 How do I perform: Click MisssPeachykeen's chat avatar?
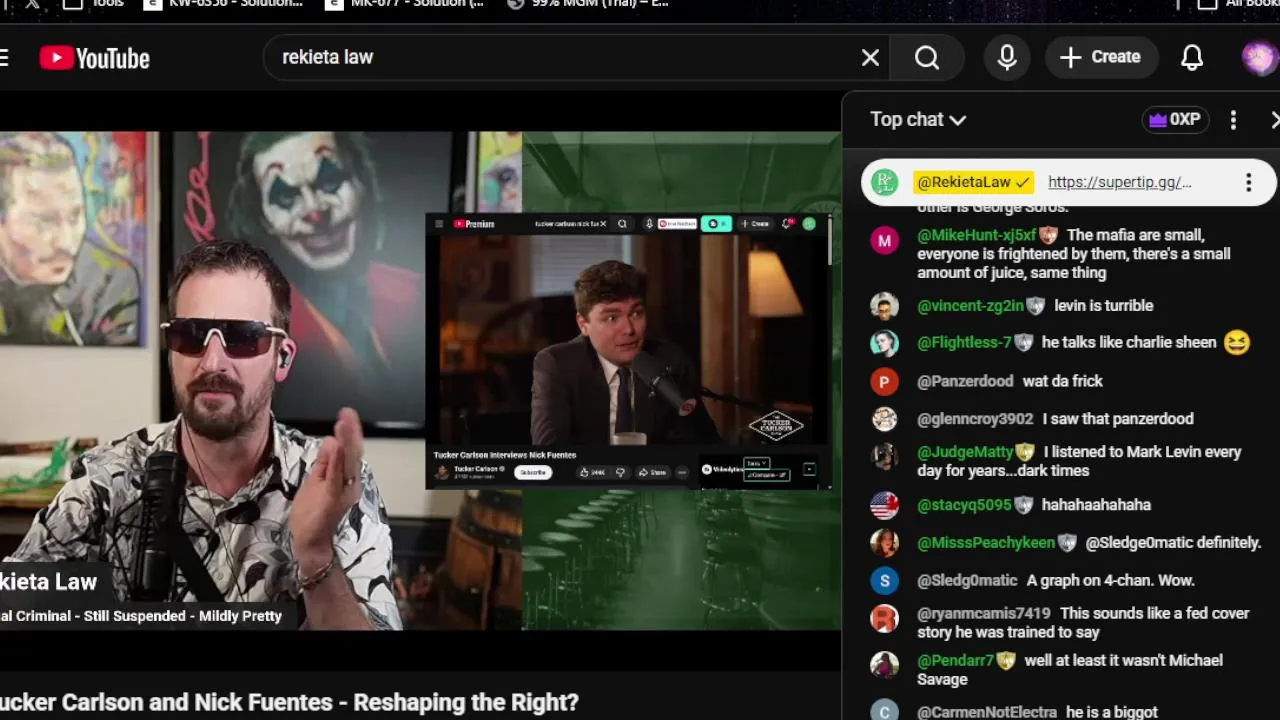click(884, 543)
